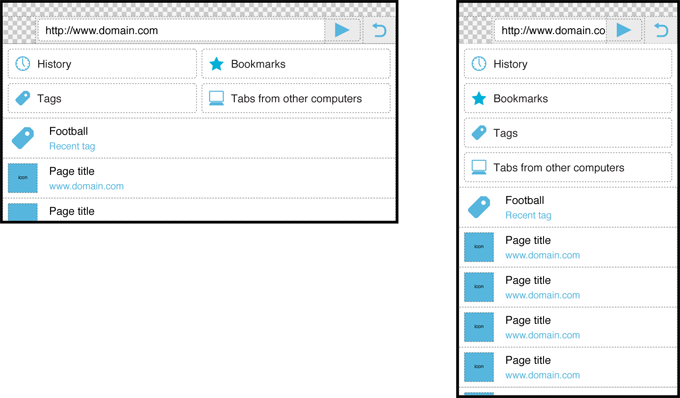Image resolution: width=680 pixels, height=398 pixels.
Task: Open History in the tall portrait mockup
Action: [x=568, y=64]
